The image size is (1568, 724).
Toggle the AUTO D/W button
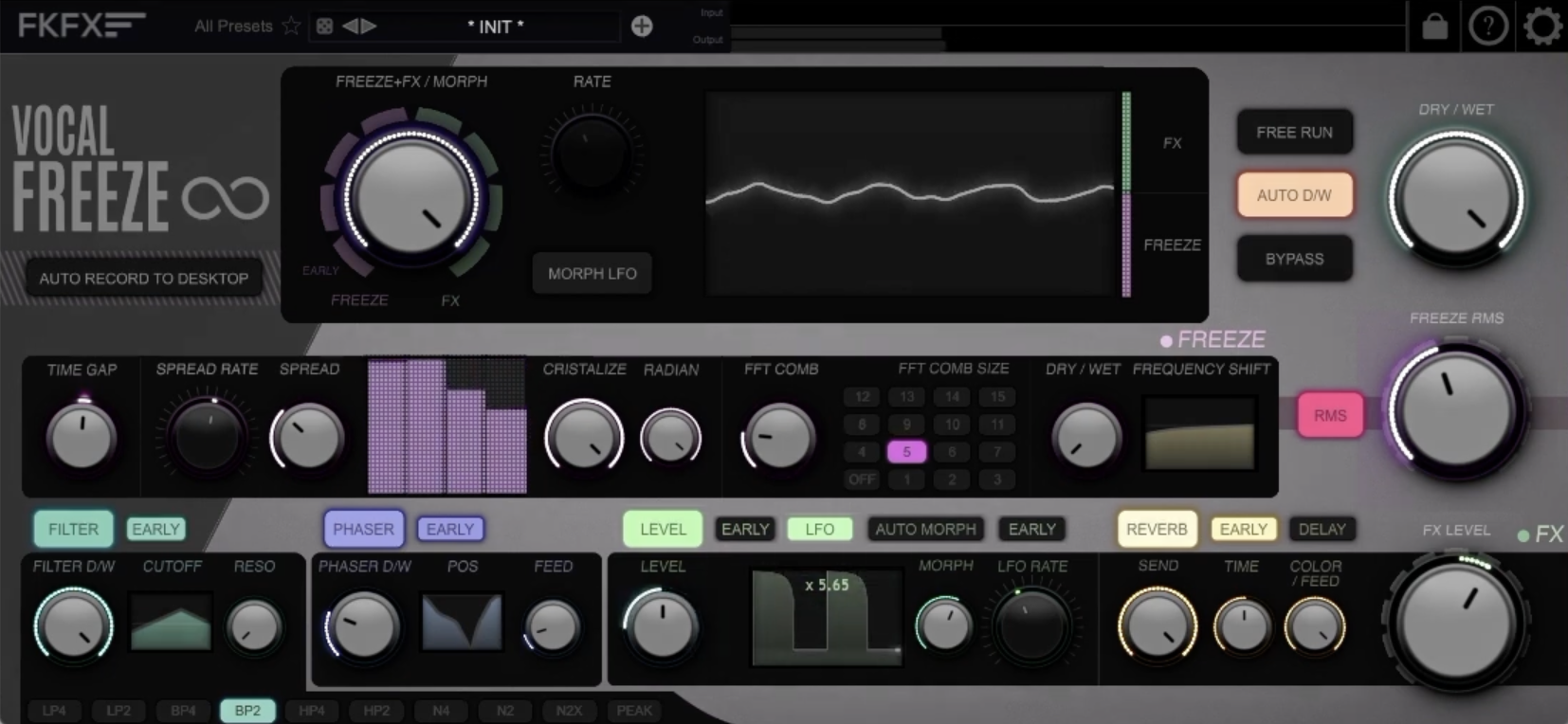click(1295, 195)
